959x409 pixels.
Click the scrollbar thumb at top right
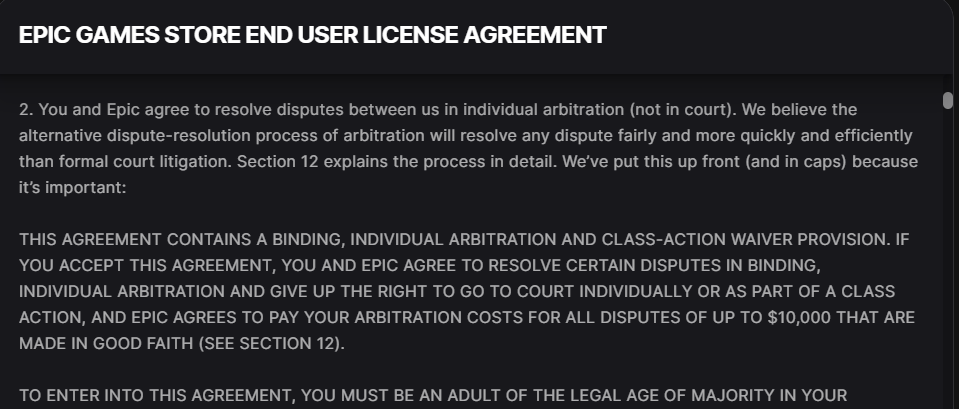pos(948,100)
